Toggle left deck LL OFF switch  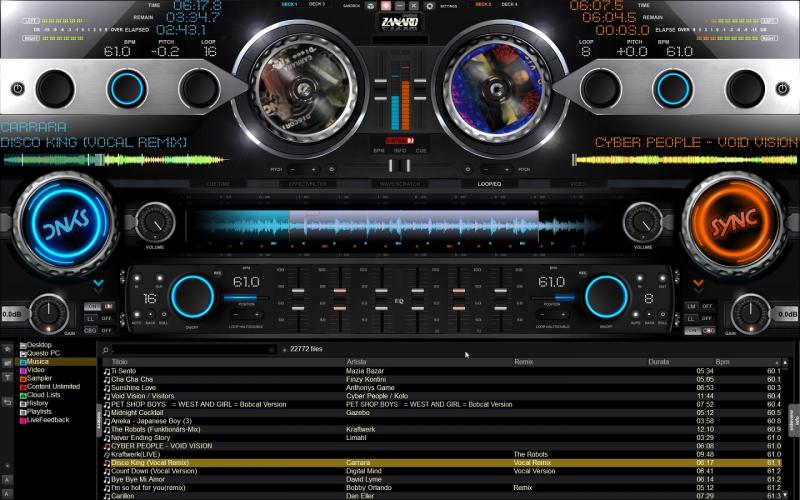pyautogui.click(x=98, y=318)
